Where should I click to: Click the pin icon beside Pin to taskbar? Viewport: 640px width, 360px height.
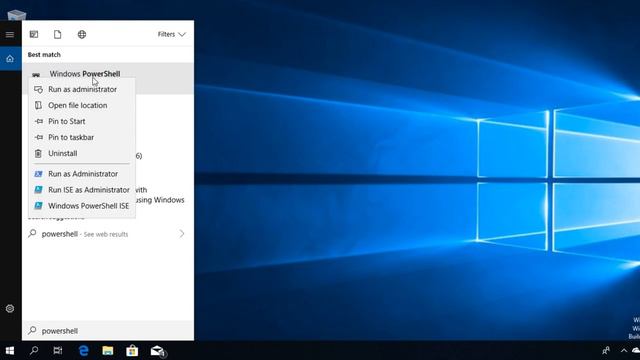pyautogui.click(x=38, y=137)
